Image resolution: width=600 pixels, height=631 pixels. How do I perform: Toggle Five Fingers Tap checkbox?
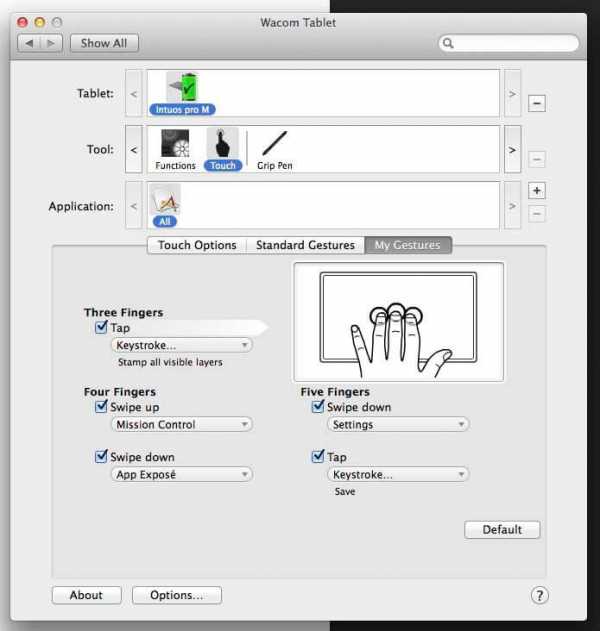coord(318,456)
